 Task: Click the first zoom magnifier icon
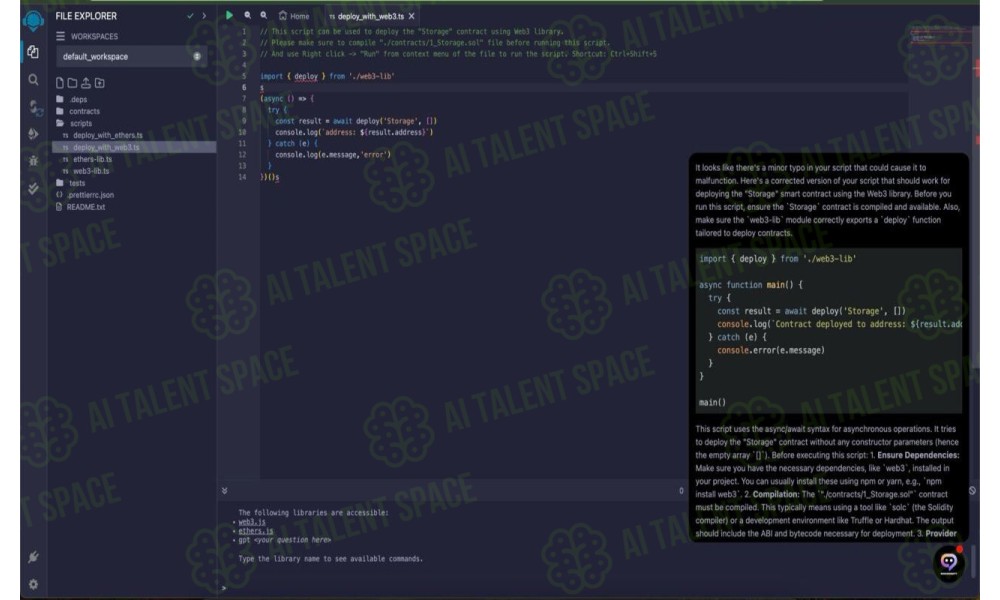click(x=247, y=15)
